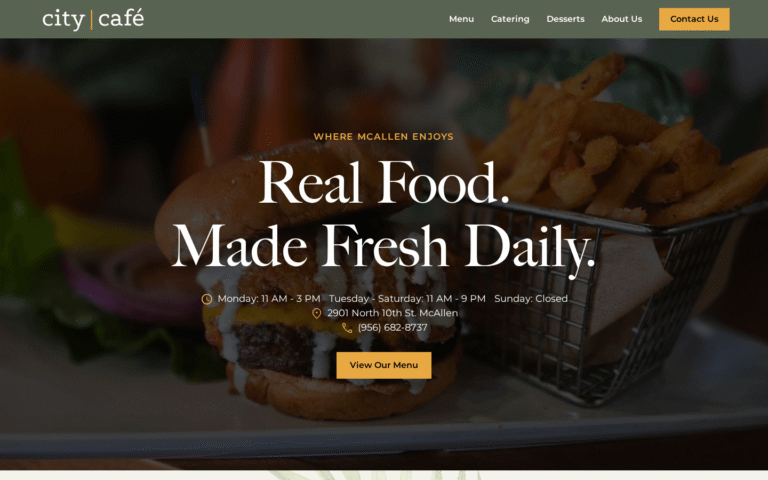Click the orange divider in the logo

pyautogui.click(x=92, y=20)
